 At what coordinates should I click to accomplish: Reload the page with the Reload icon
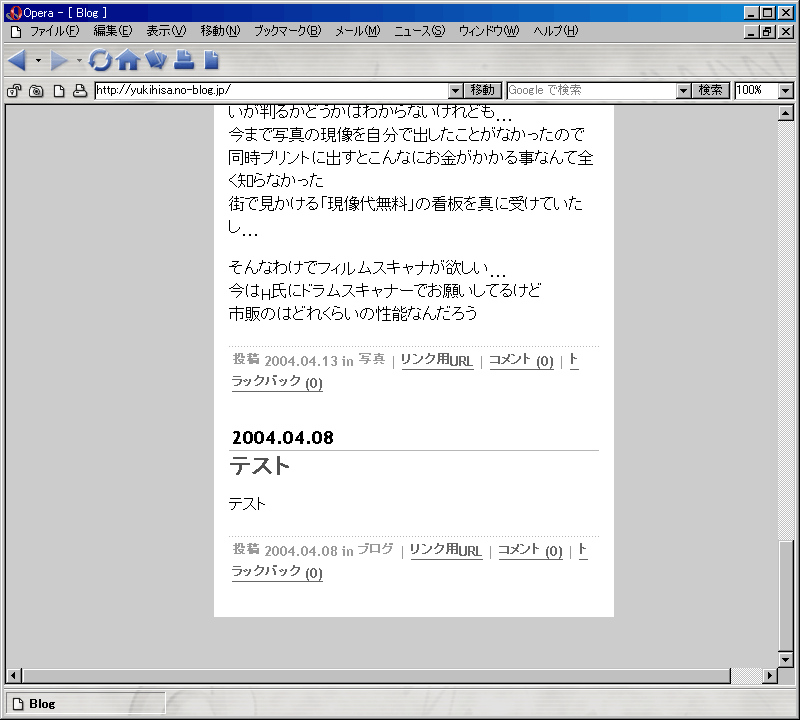100,60
